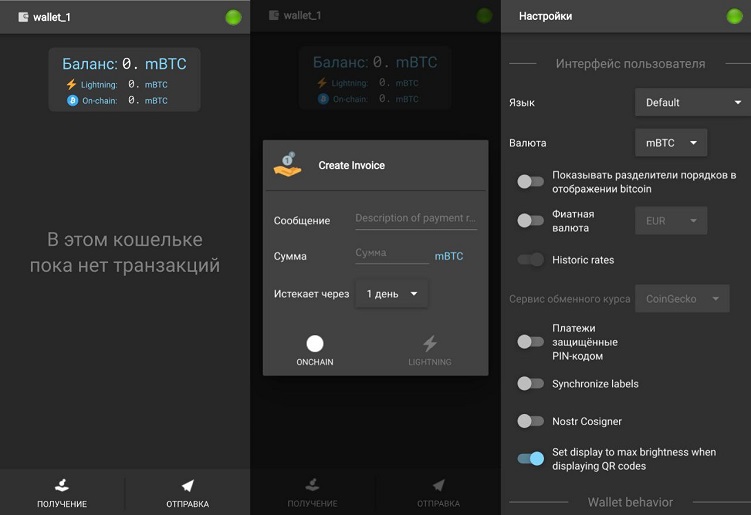This screenshot has height=515, width=751.
Task: Toggle the Synchronize labels switch
Action: tap(530, 384)
